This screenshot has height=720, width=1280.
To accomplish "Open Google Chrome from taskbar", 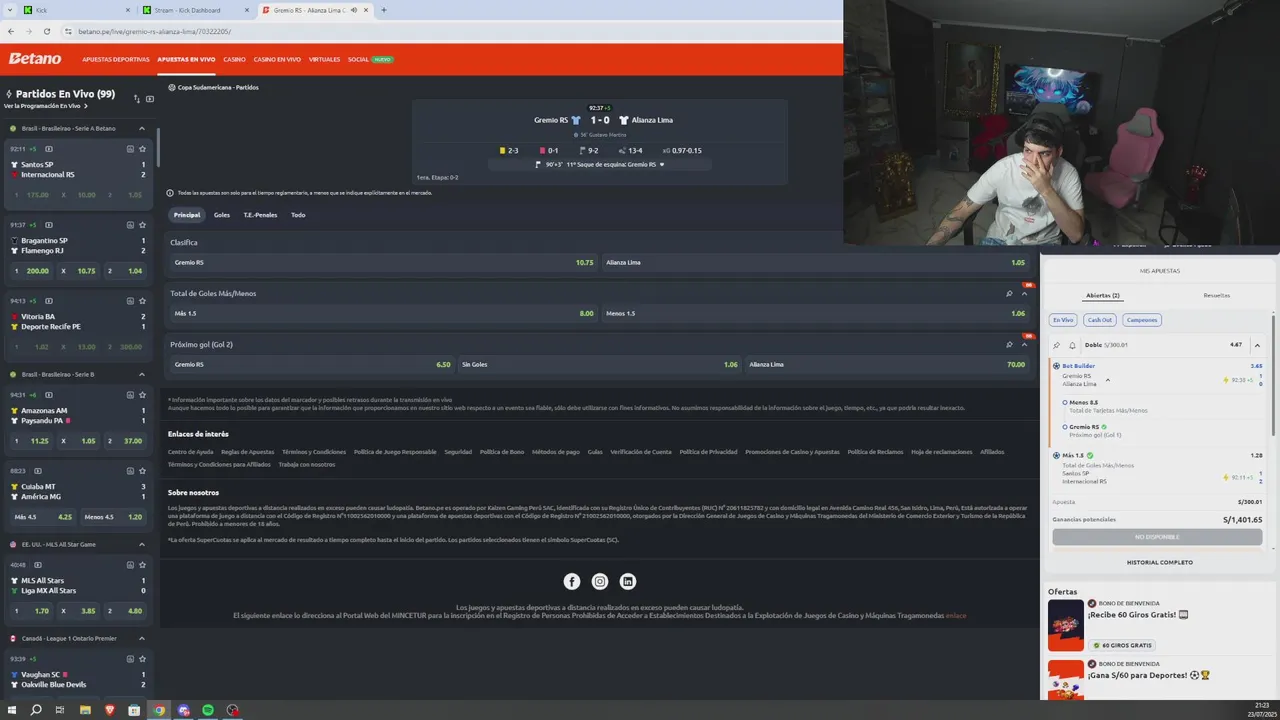I will (159, 710).
